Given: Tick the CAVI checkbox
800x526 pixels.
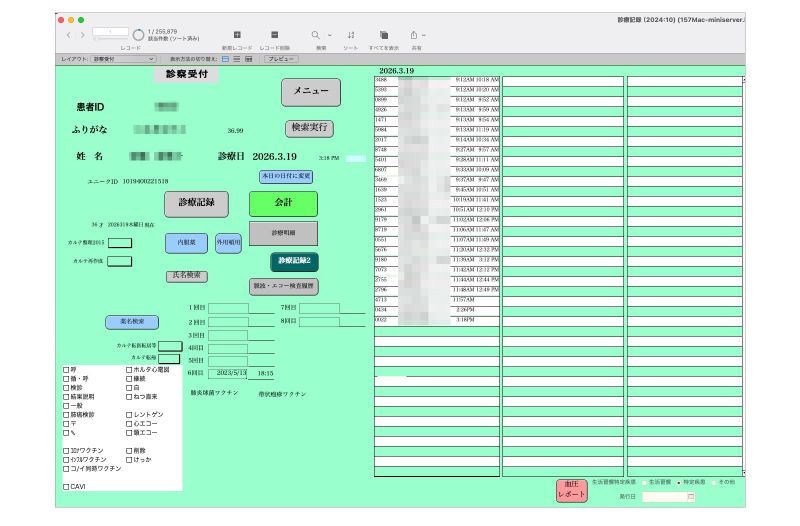Looking at the screenshot, I should tap(66, 487).
